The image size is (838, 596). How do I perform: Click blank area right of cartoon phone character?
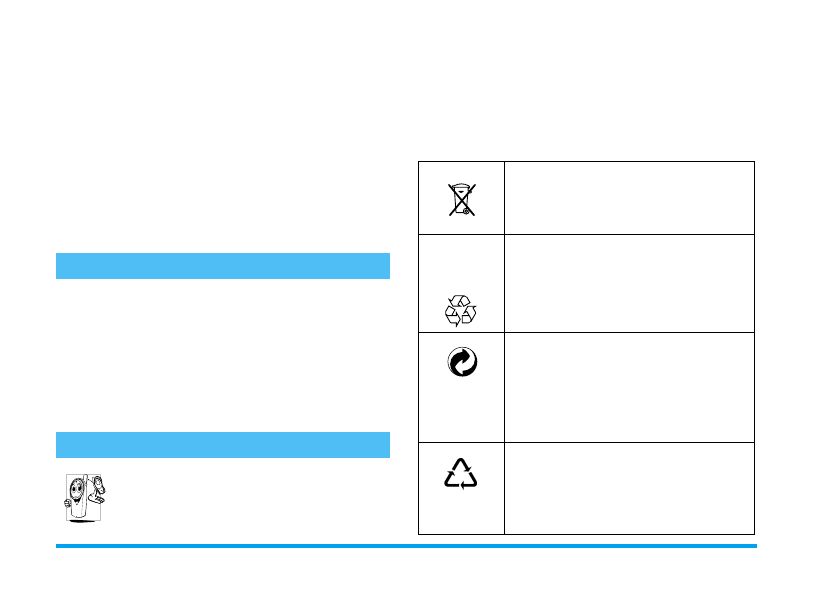[250, 497]
